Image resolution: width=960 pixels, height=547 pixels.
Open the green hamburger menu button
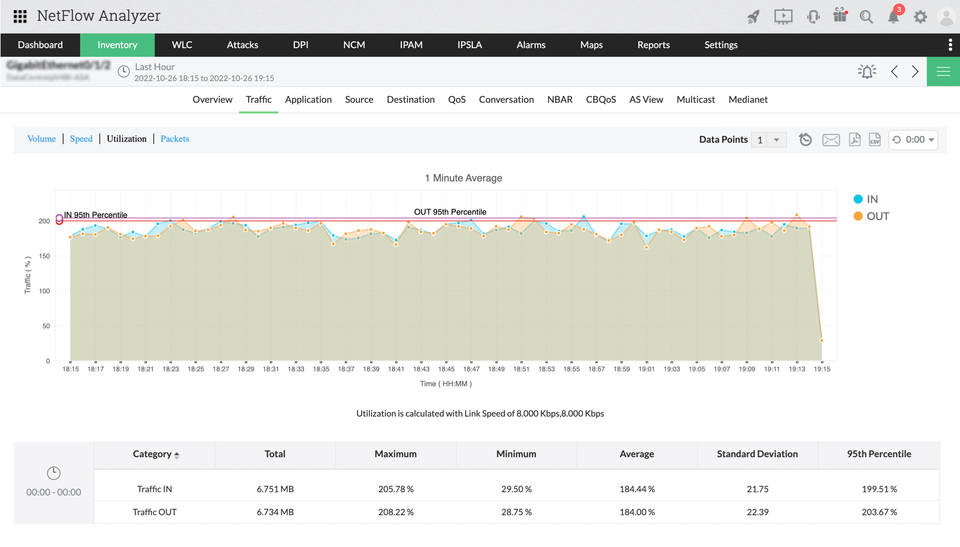[x=943, y=72]
